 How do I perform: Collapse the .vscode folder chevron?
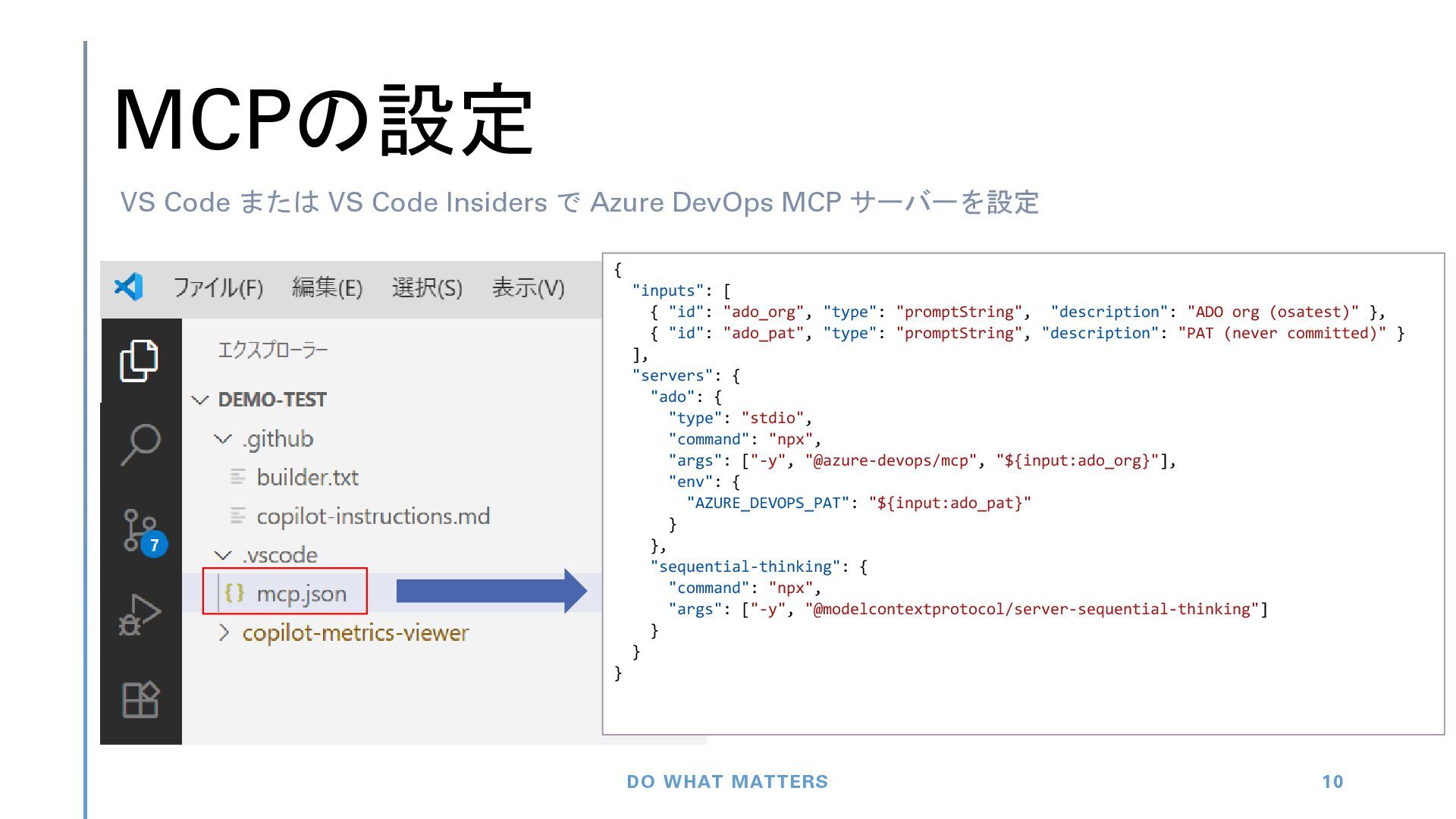(x=222, y=555)
